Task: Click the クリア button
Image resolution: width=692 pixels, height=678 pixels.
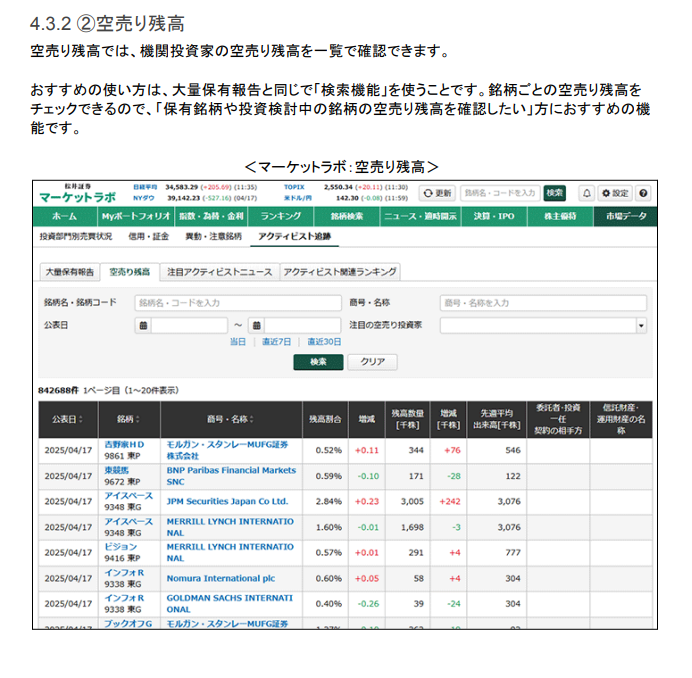Action: click(372, 362)
